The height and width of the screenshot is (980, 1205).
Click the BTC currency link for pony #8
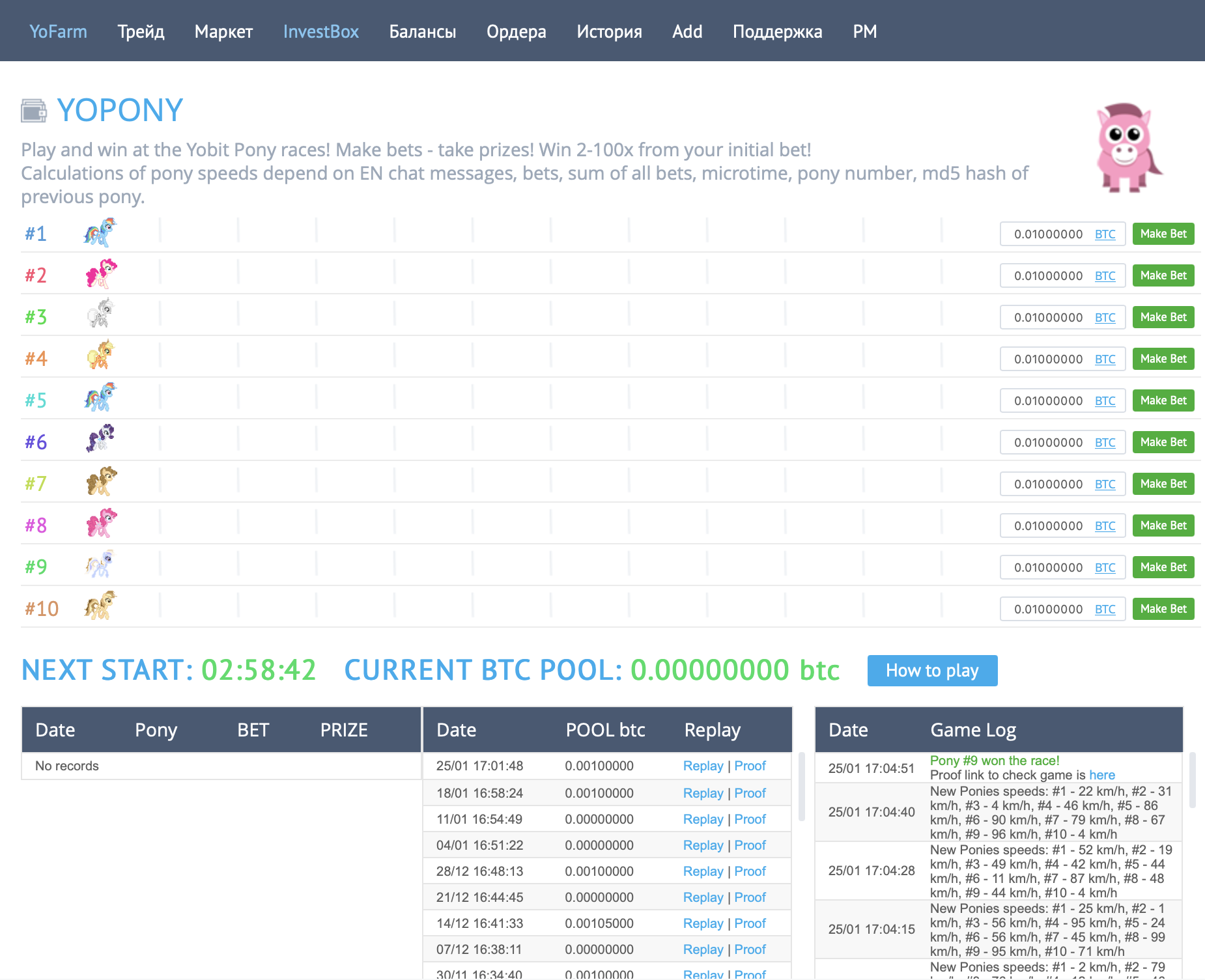tap(1105, 526)
